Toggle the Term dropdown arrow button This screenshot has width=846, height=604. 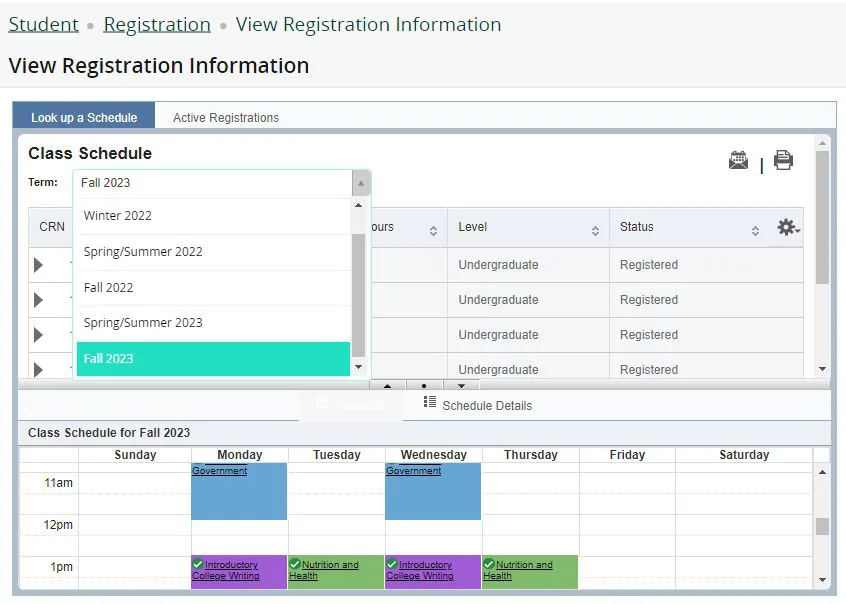click(361, 183)
